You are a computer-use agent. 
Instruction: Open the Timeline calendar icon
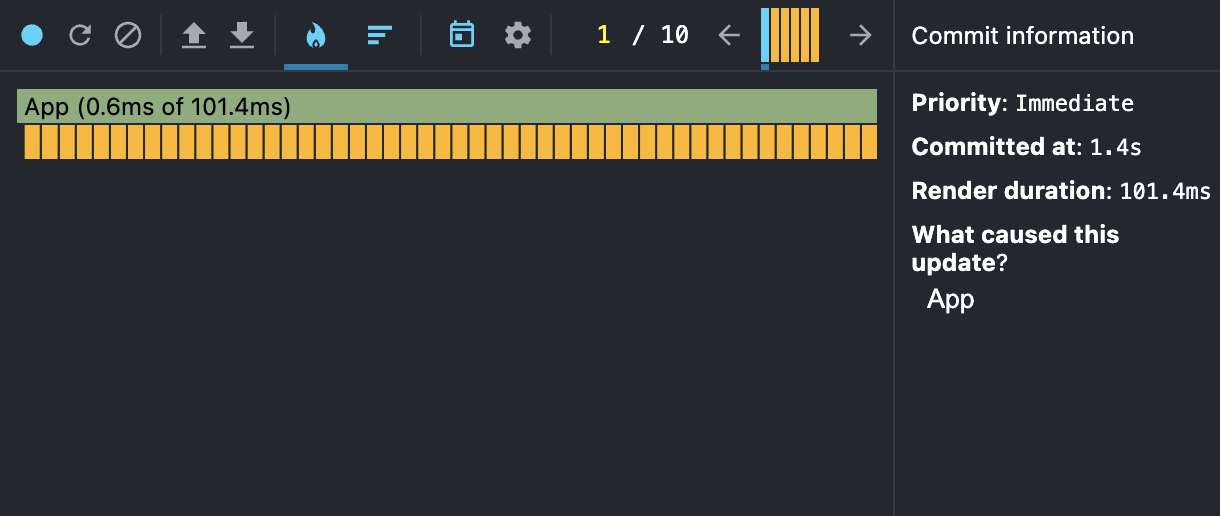[462, 36]
